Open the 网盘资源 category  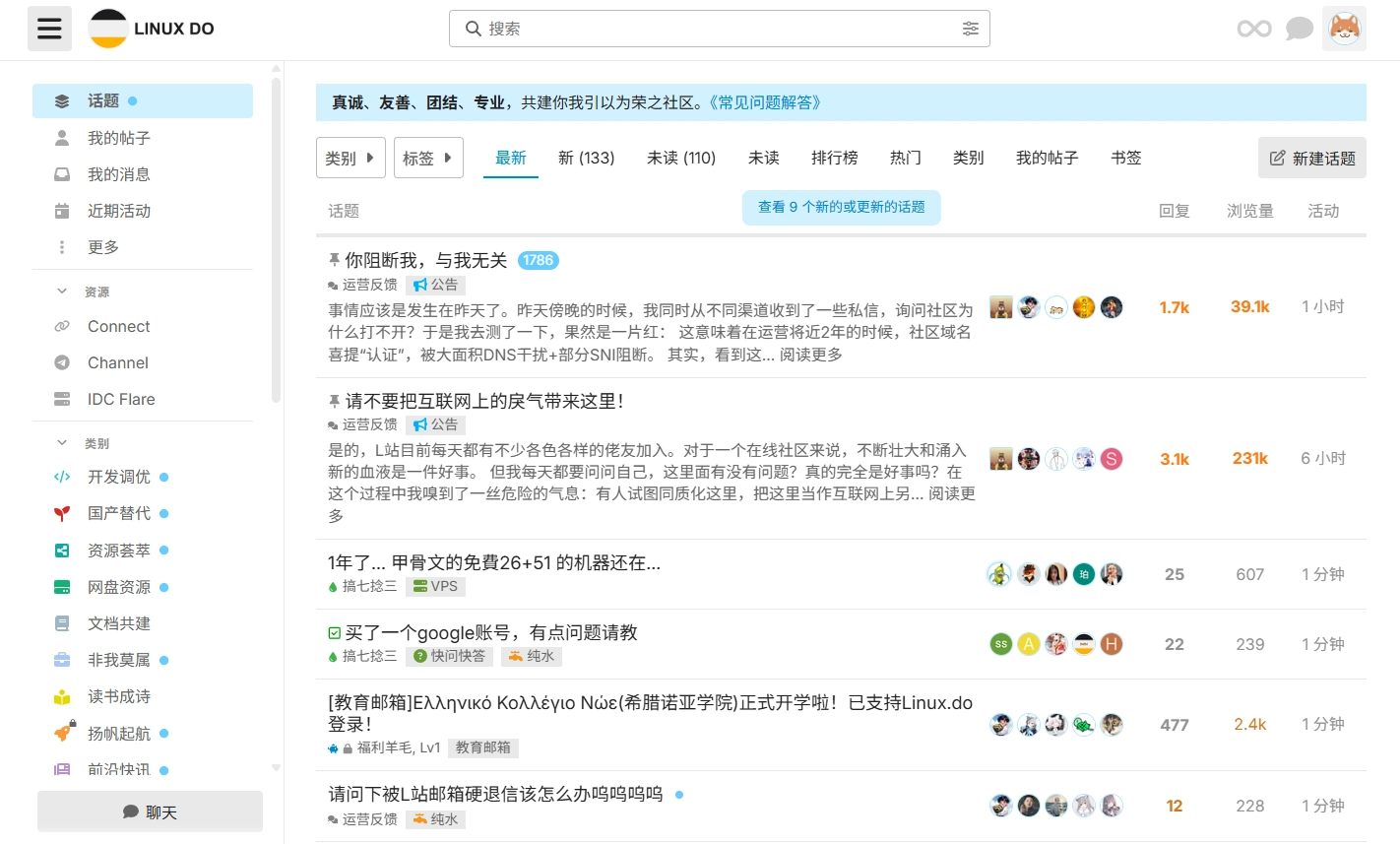118,587
